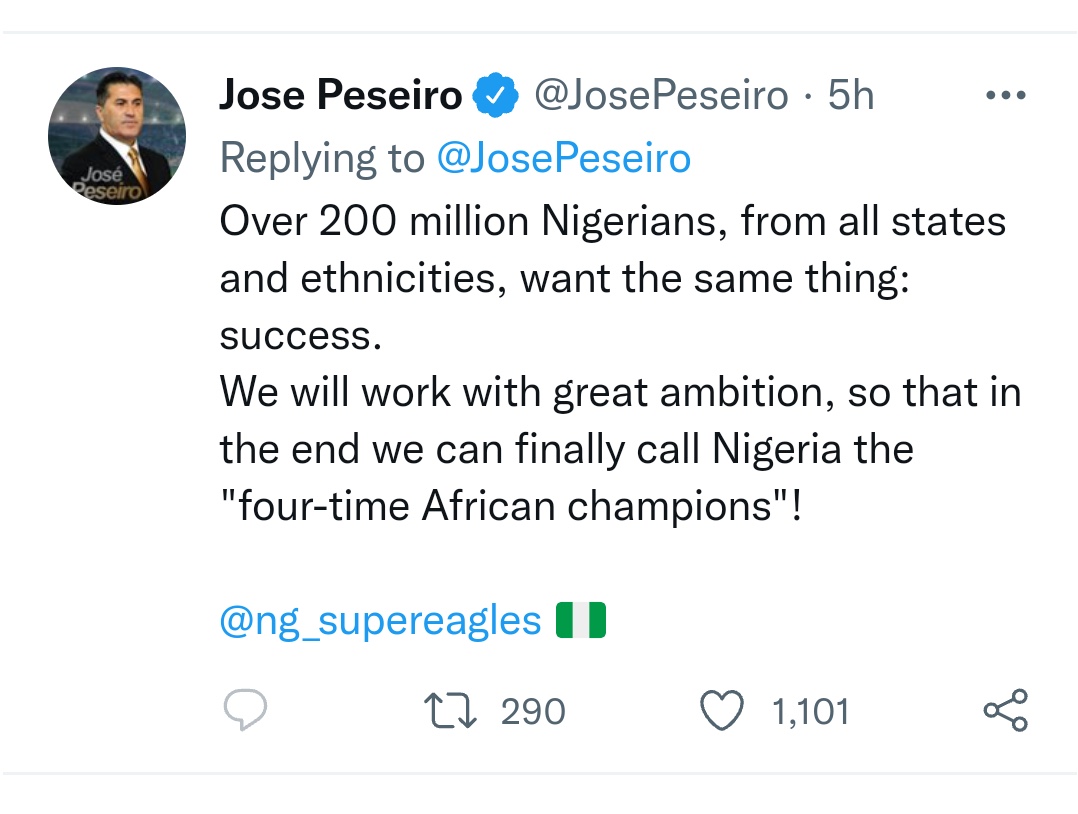Open the @ng_supereagles mention
1078x814 pixels.
click(x=380, y=621)
